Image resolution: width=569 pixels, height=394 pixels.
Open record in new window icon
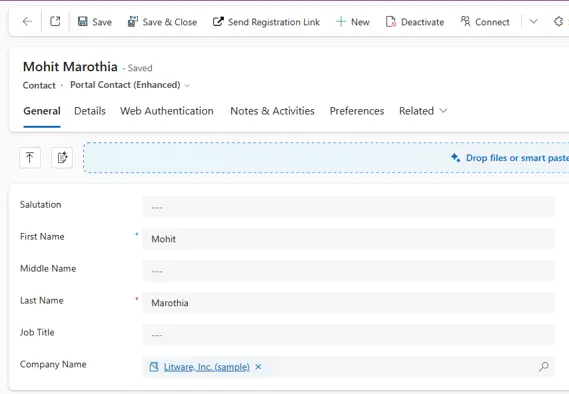[x=55, y=21]
